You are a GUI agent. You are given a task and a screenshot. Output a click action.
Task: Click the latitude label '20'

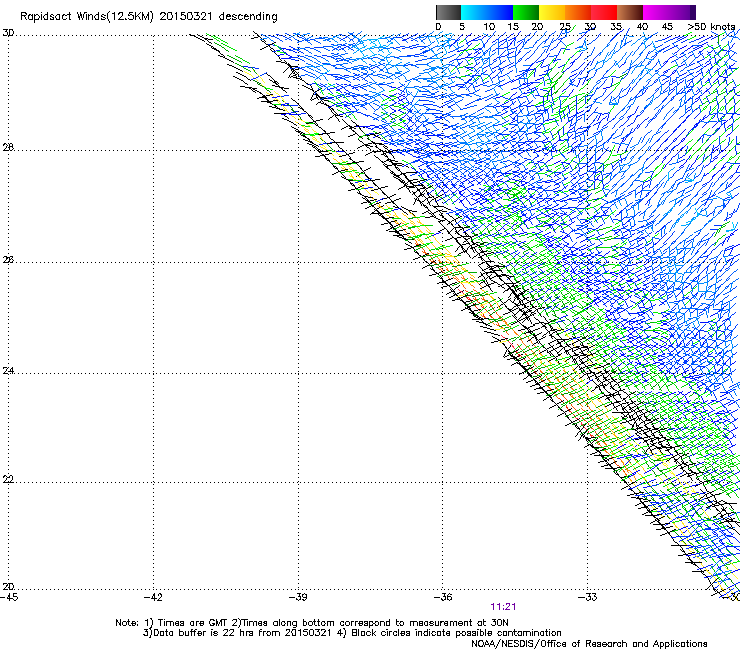[8, 587]
